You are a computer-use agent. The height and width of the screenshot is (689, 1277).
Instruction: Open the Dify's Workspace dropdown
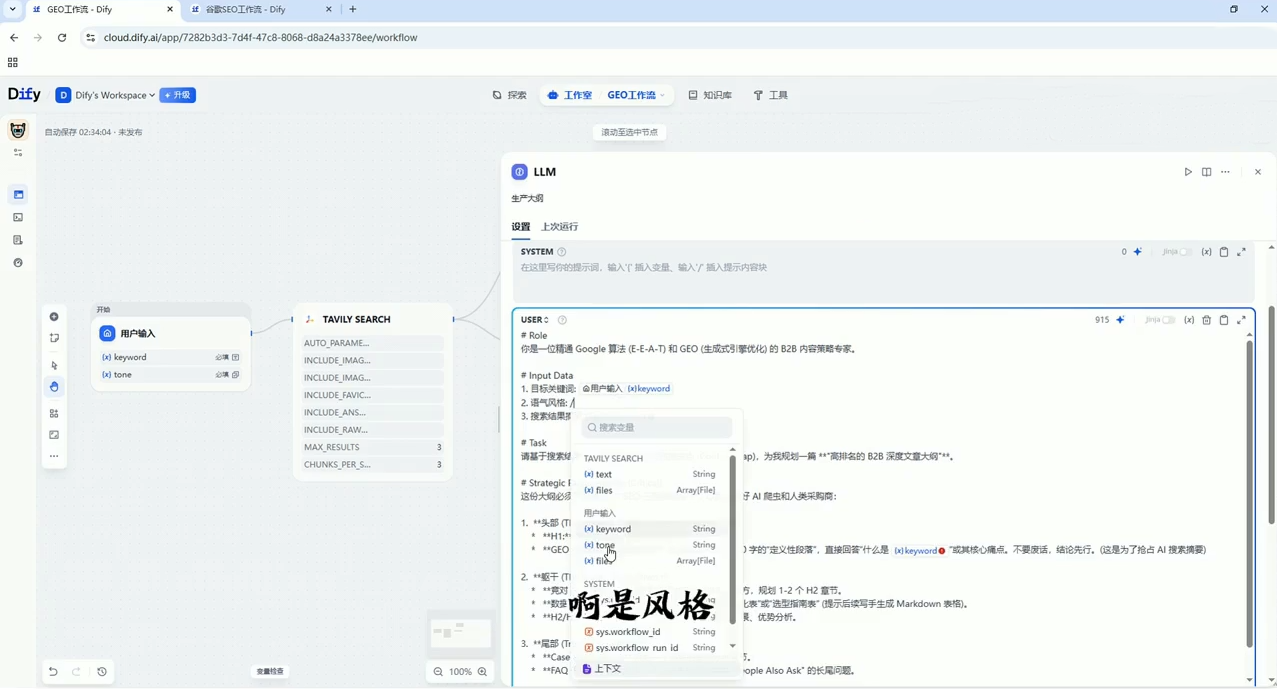[113, 95]
